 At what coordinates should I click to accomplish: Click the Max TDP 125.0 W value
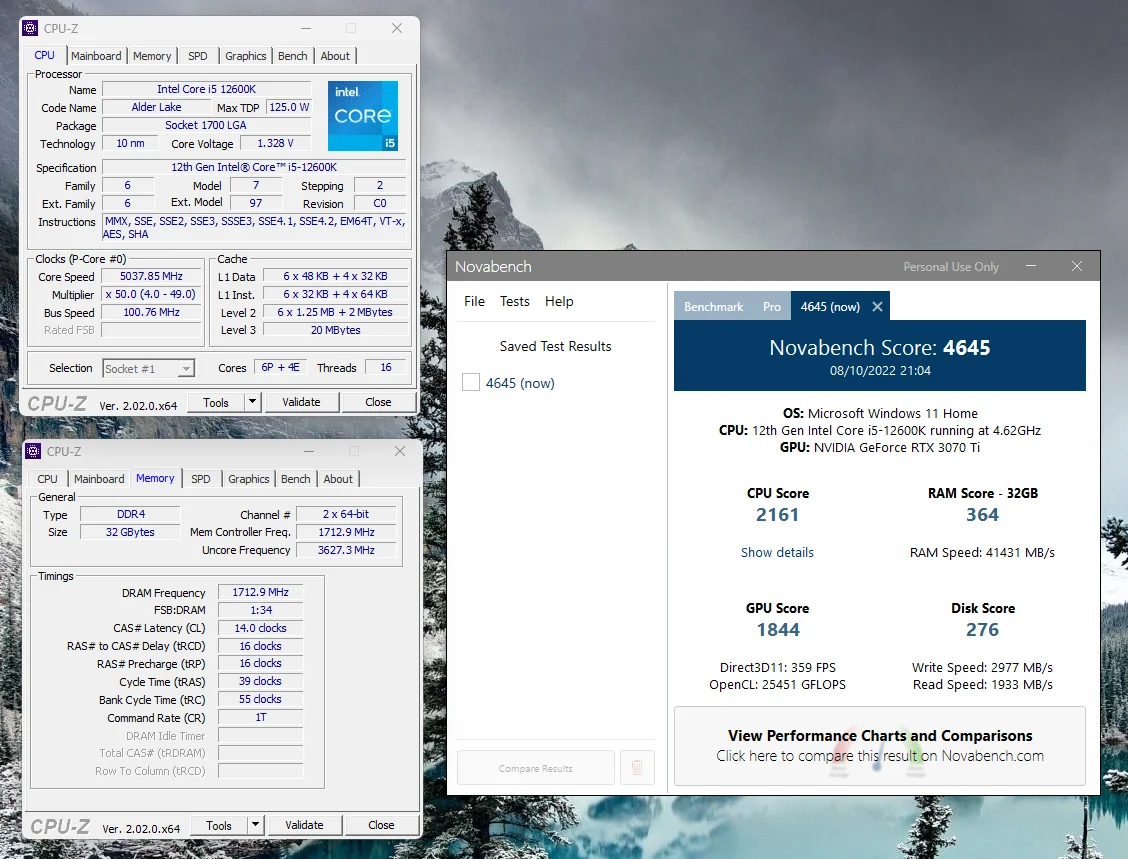coord(288,107)
